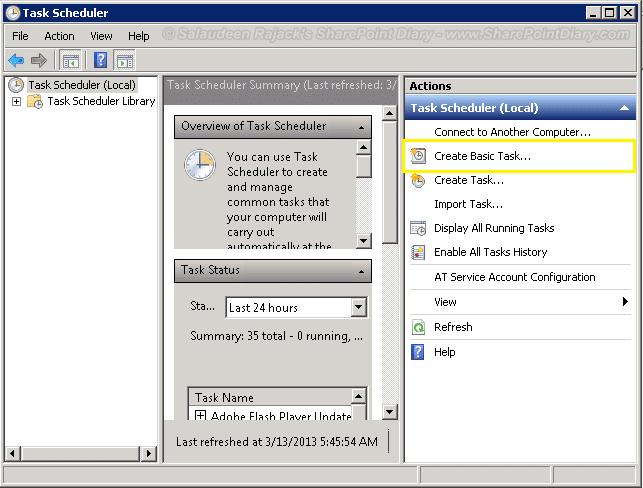Expand the Adobe Flash Player Update task row
Image resolution: width=643 pixels, height=488 pixels.
[x=201, y=416]
